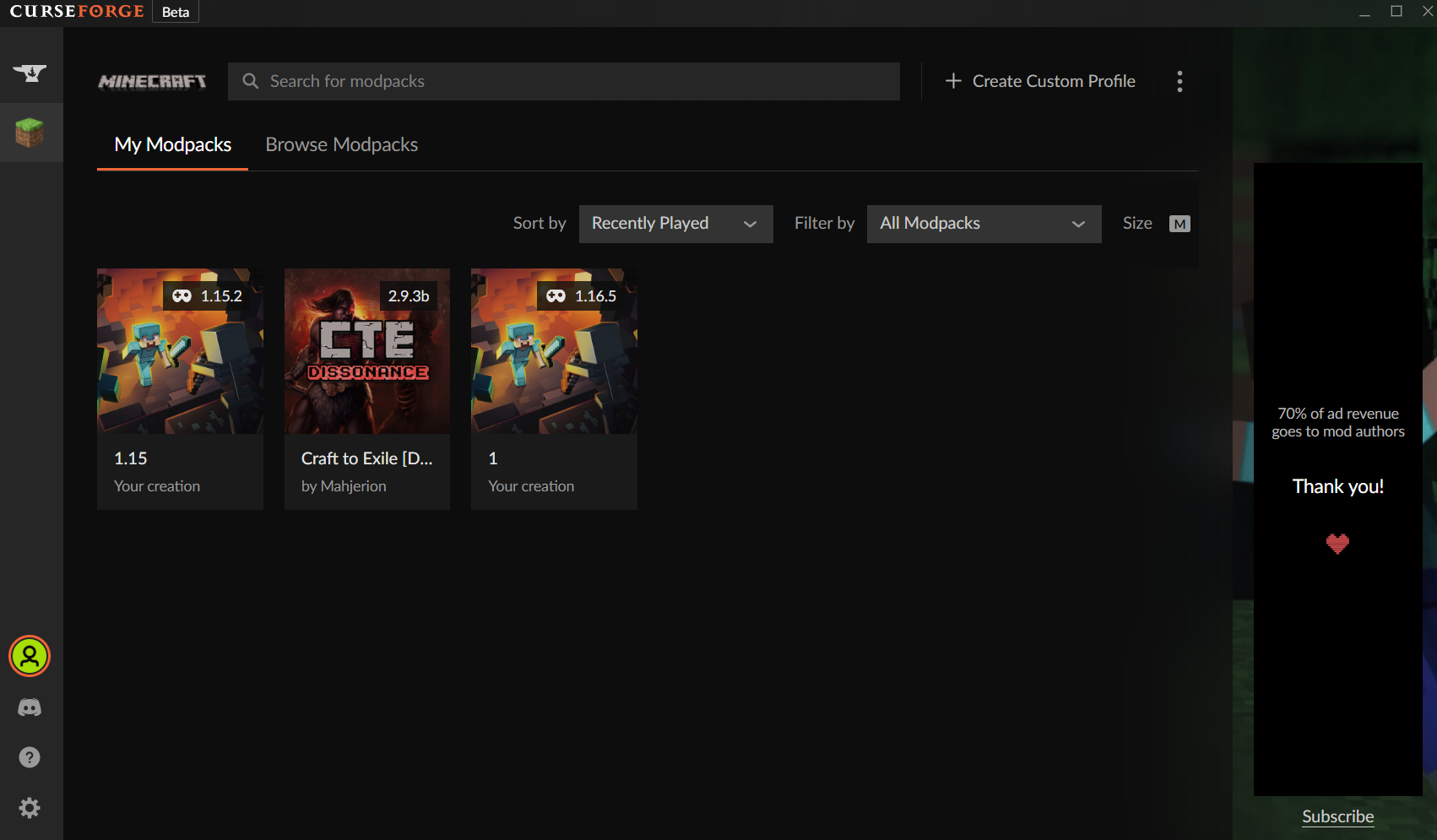Click the 1.15.2 version text
This screenshot has width=1437, height=840.
click(221, 296)
